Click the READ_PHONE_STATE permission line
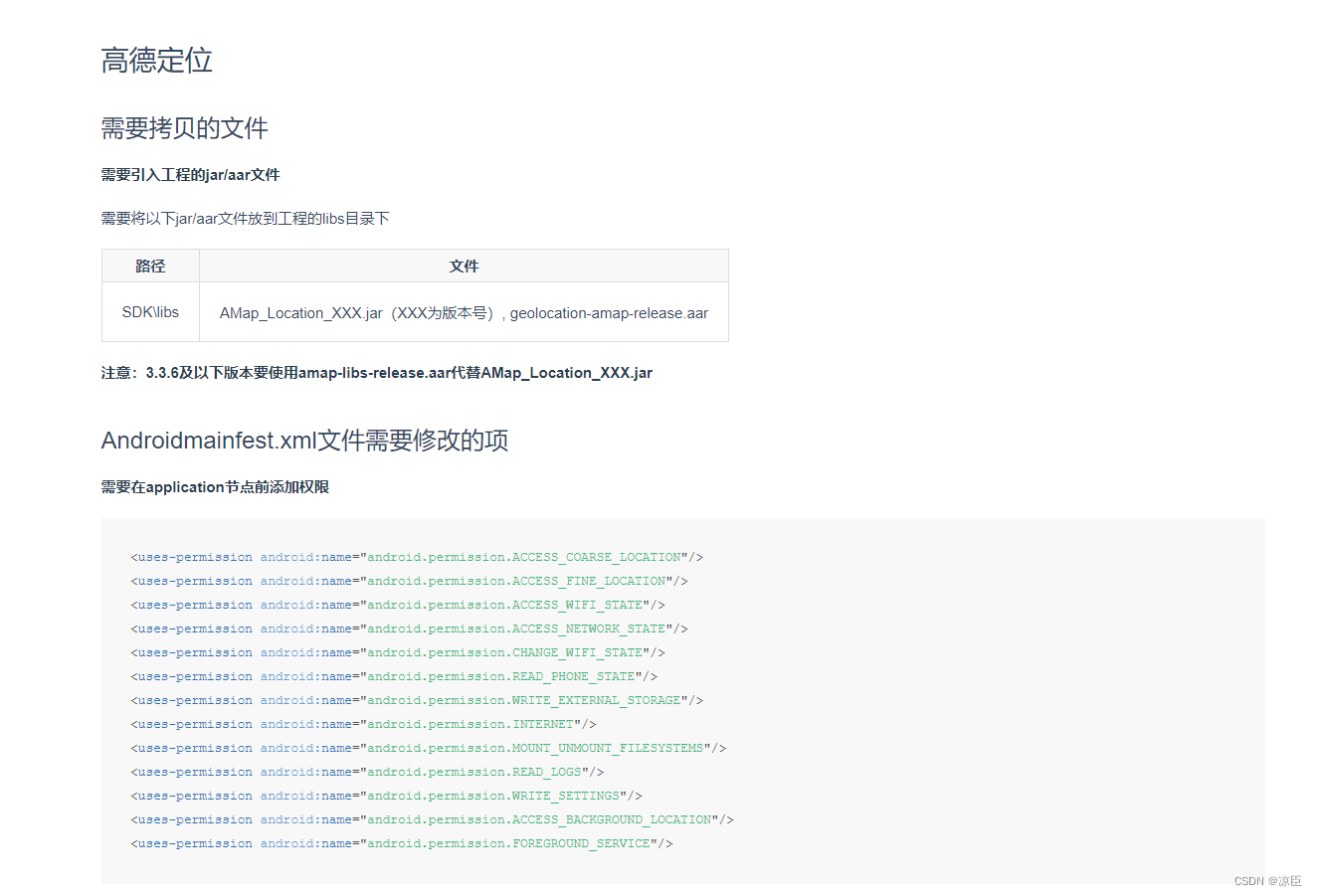 (394, 676)
